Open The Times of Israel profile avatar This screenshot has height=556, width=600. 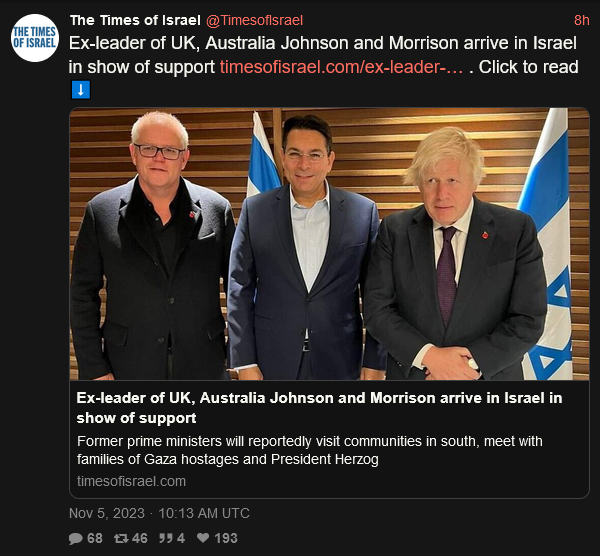pos(35,38)
